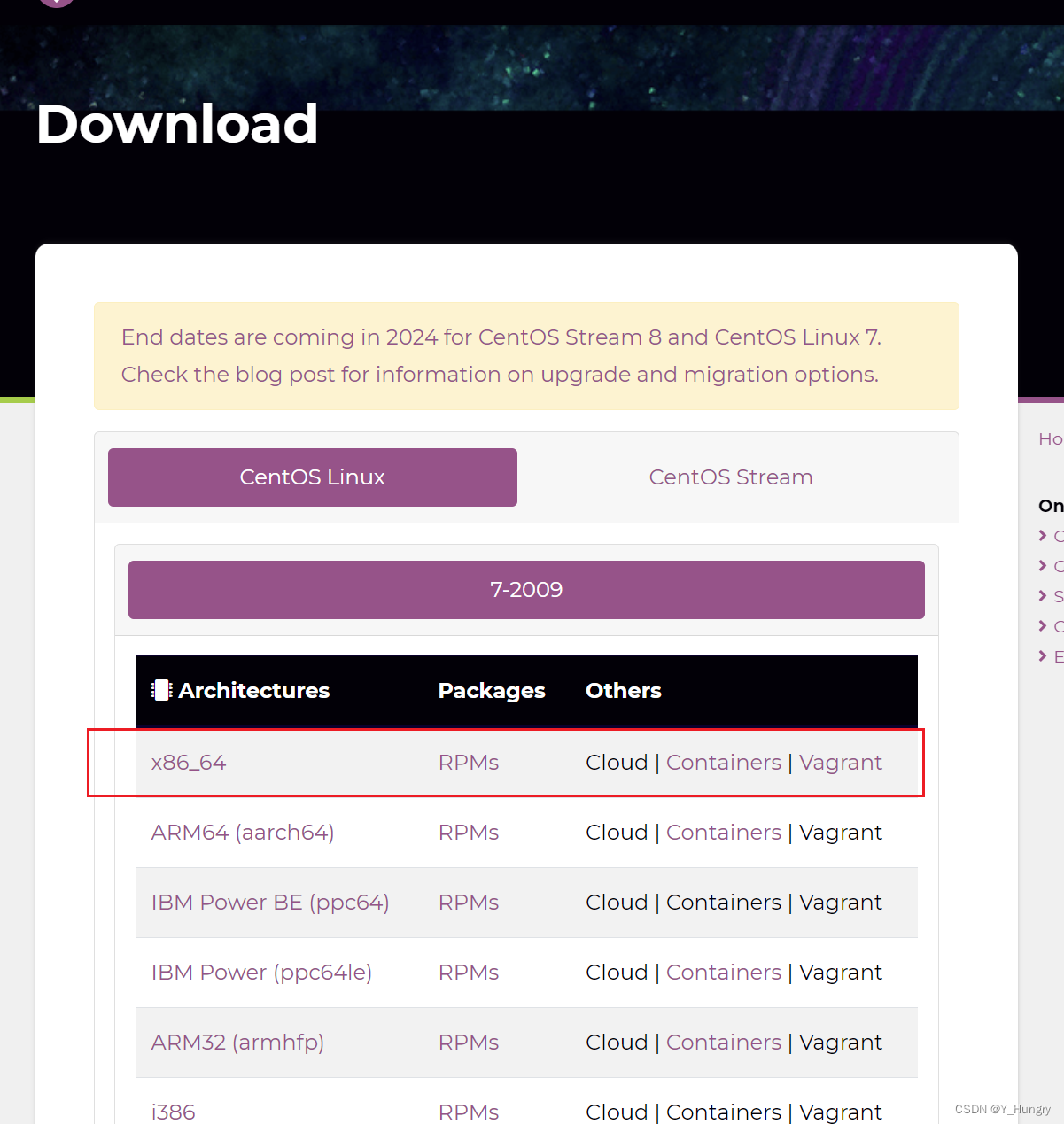Open RPMs for IBM Power (ppc64le)
1064x1124 pixels.
coord(469,973)
